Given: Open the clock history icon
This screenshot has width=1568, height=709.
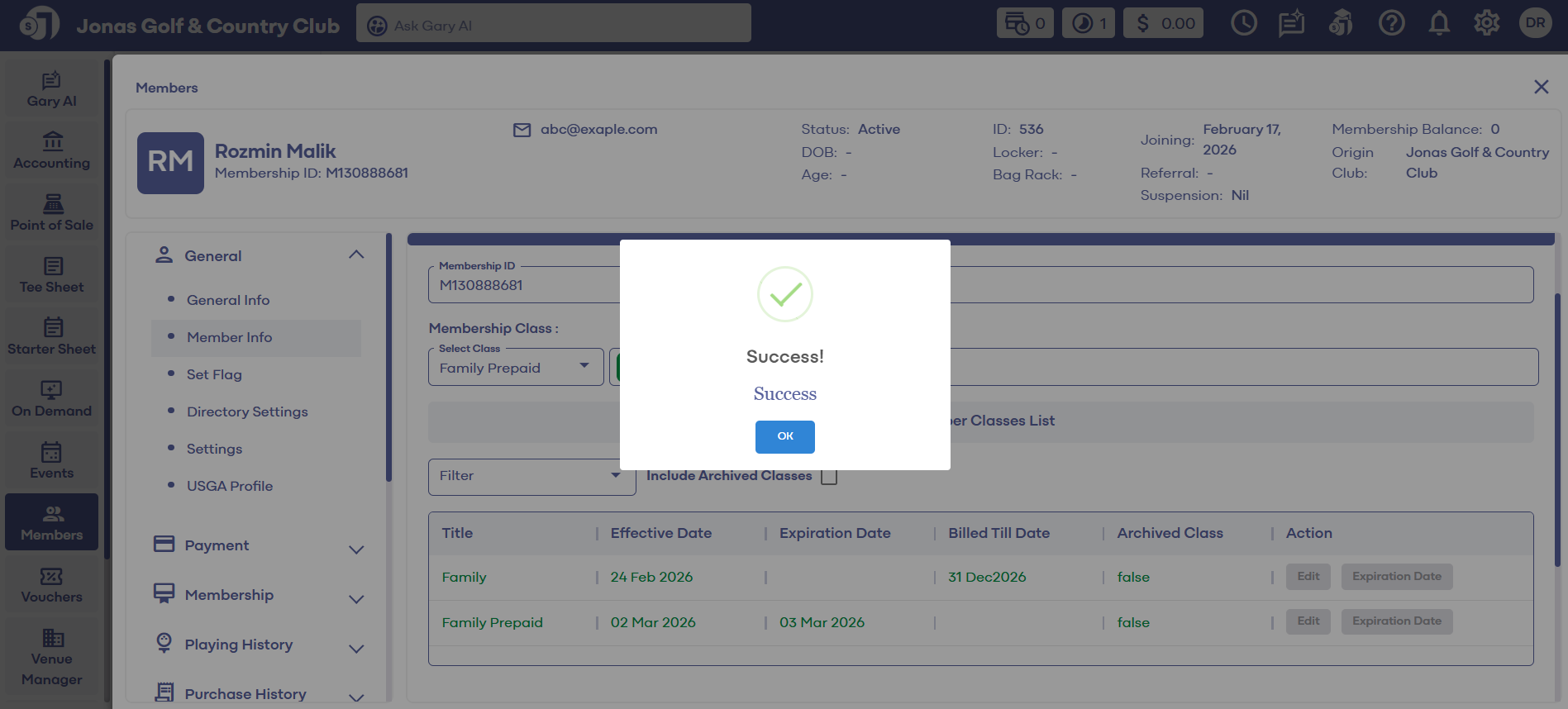Looking at the screenshot, I should (x=1243, y=23).
